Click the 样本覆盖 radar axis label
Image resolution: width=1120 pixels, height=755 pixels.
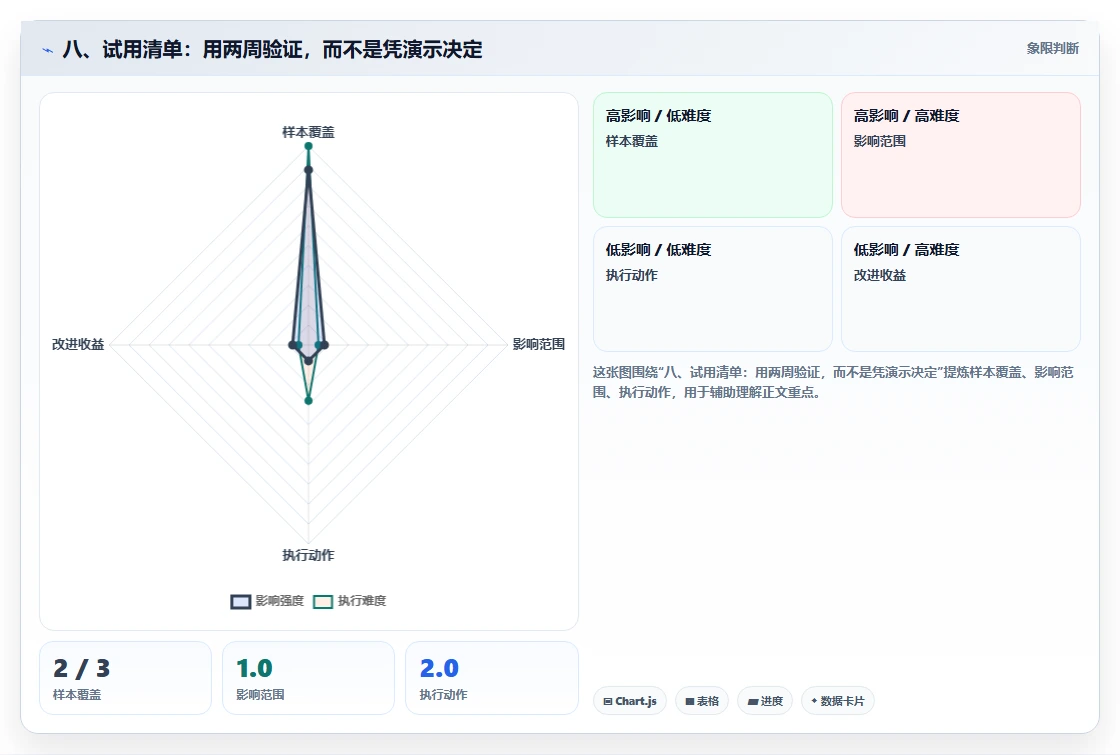click(309, 132)
